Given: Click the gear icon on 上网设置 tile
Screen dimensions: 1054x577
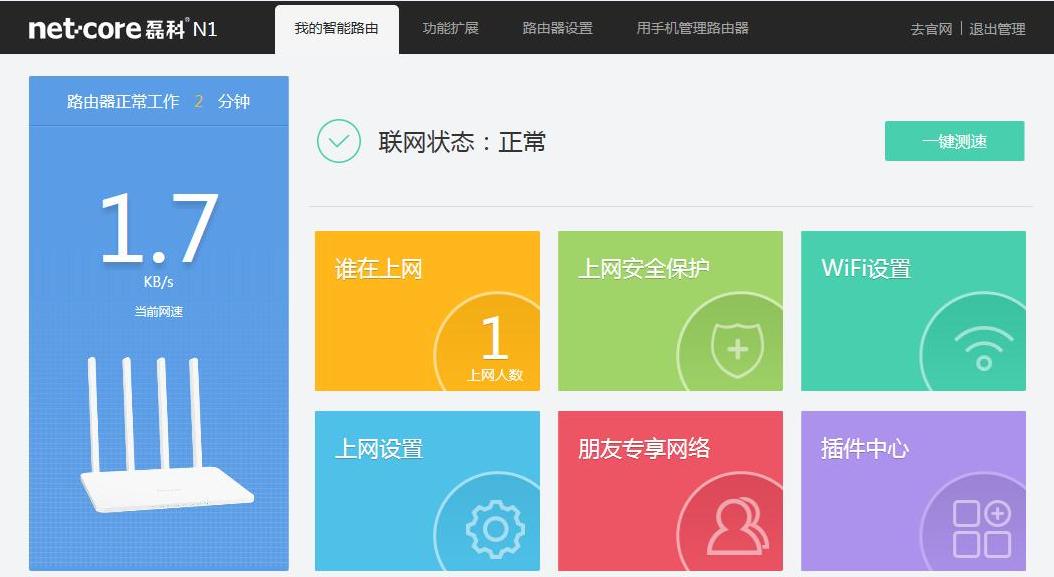Looking at the screenshot, I should (x=493, y=527).
